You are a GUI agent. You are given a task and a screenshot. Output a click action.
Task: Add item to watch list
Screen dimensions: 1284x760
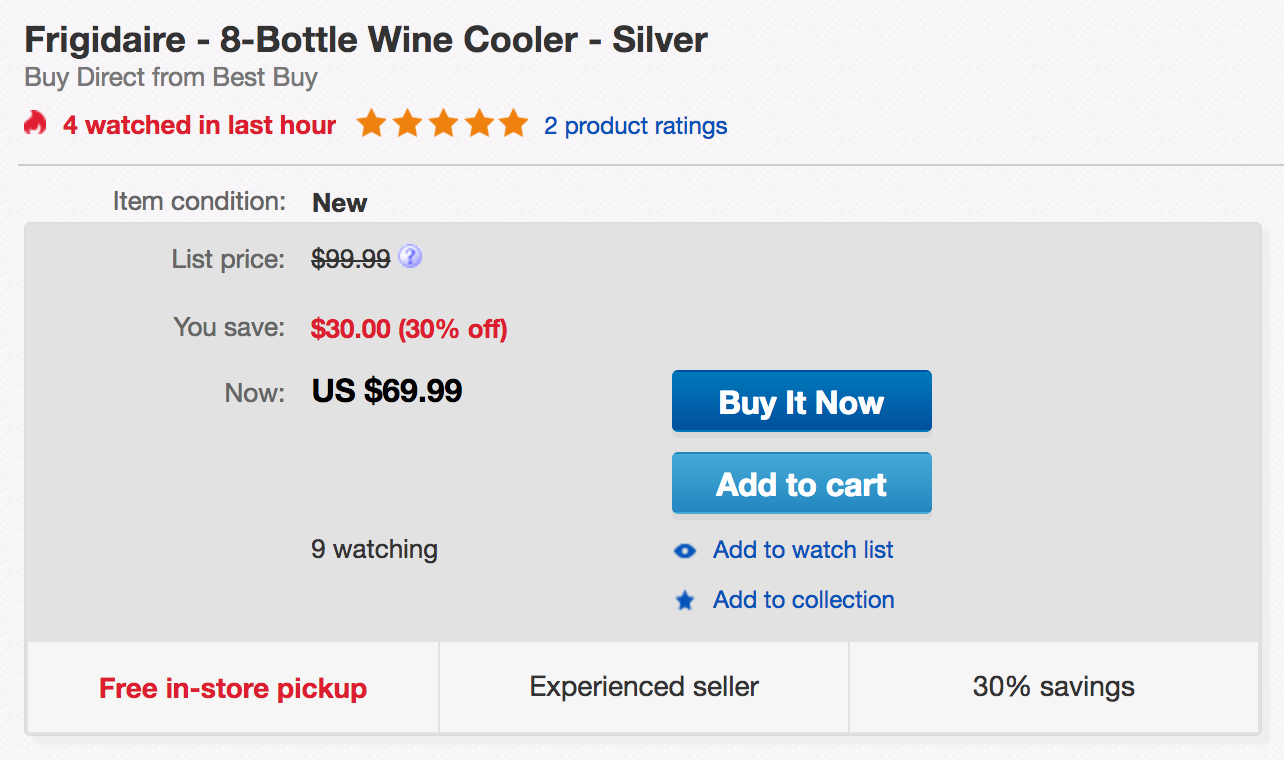803,550
